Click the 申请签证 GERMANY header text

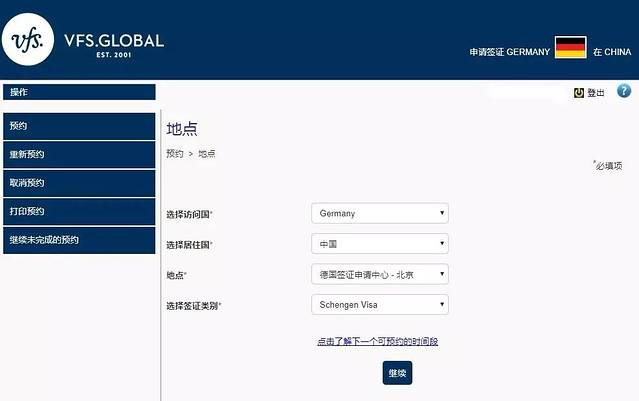pos(509,52)
